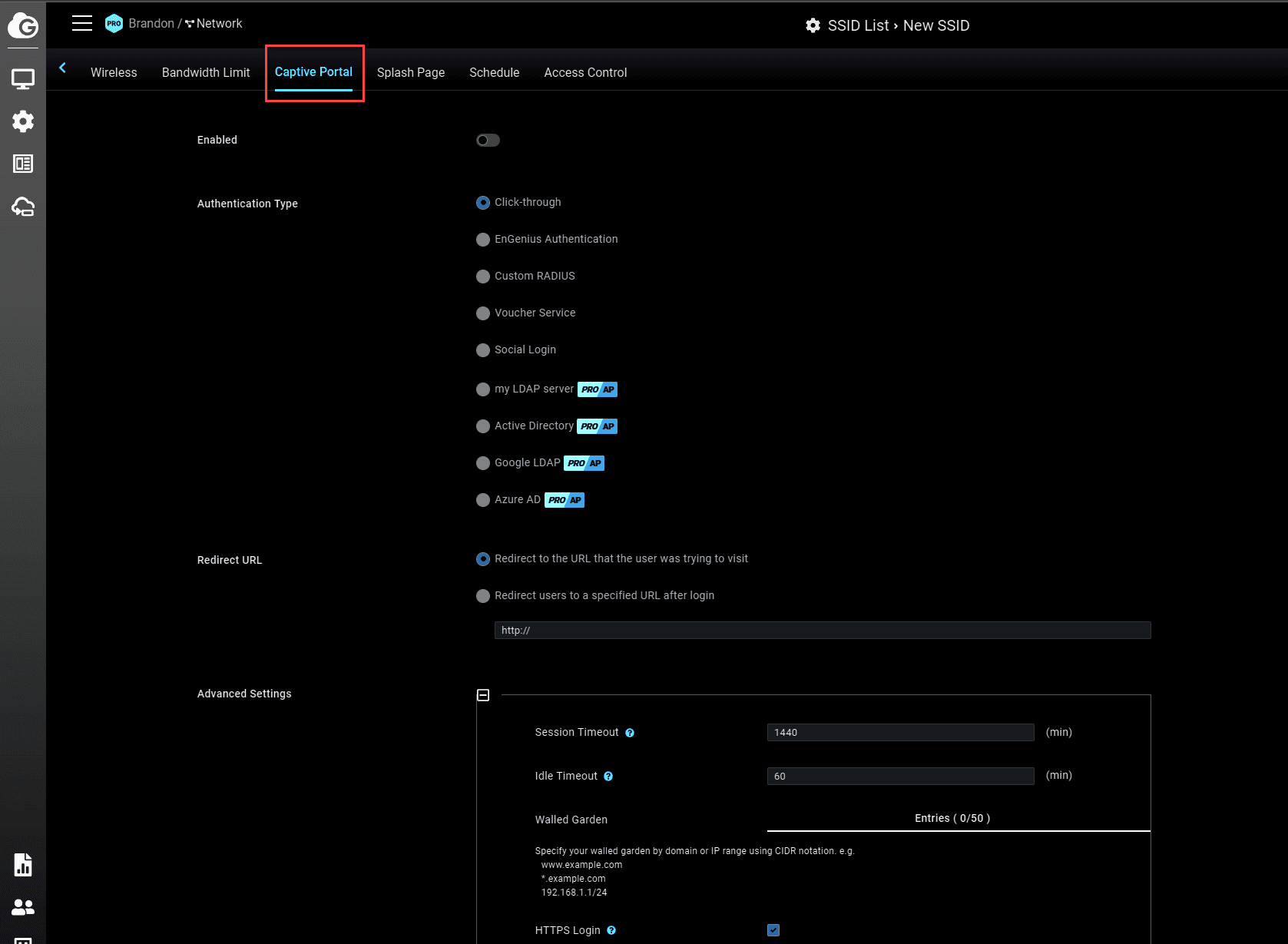
Task: Choose Active Directory authentication
Action: pos(483,426)
